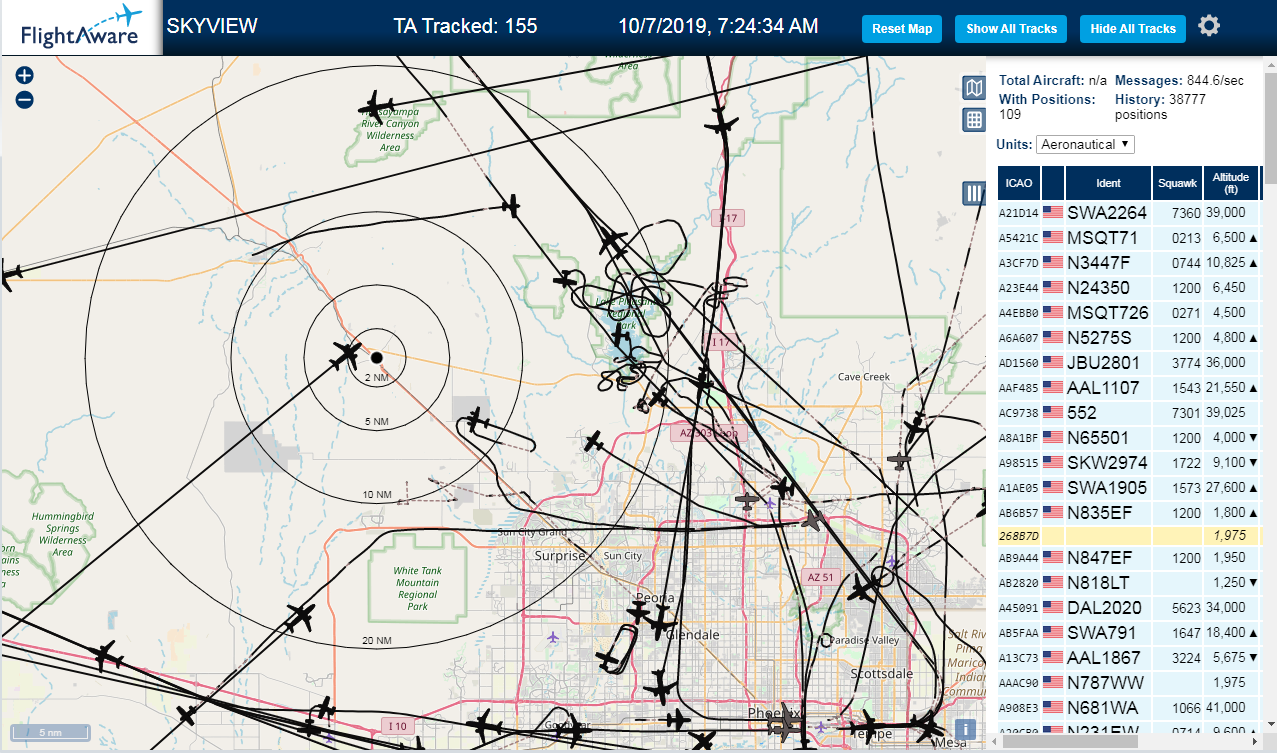1277x753 pixels.
Task: Click the SKYVIEW title text
Action: [x=211, y=27]
